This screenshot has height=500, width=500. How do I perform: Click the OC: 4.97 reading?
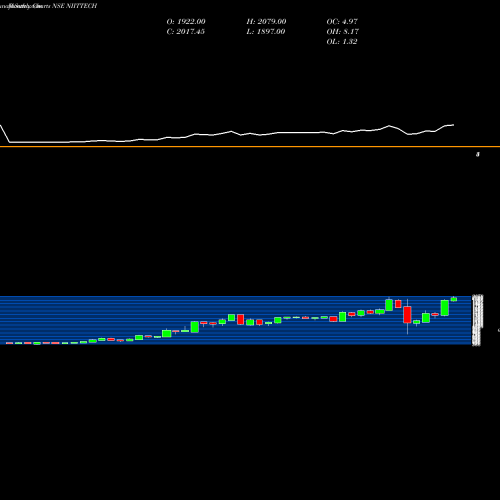point(342,22)
